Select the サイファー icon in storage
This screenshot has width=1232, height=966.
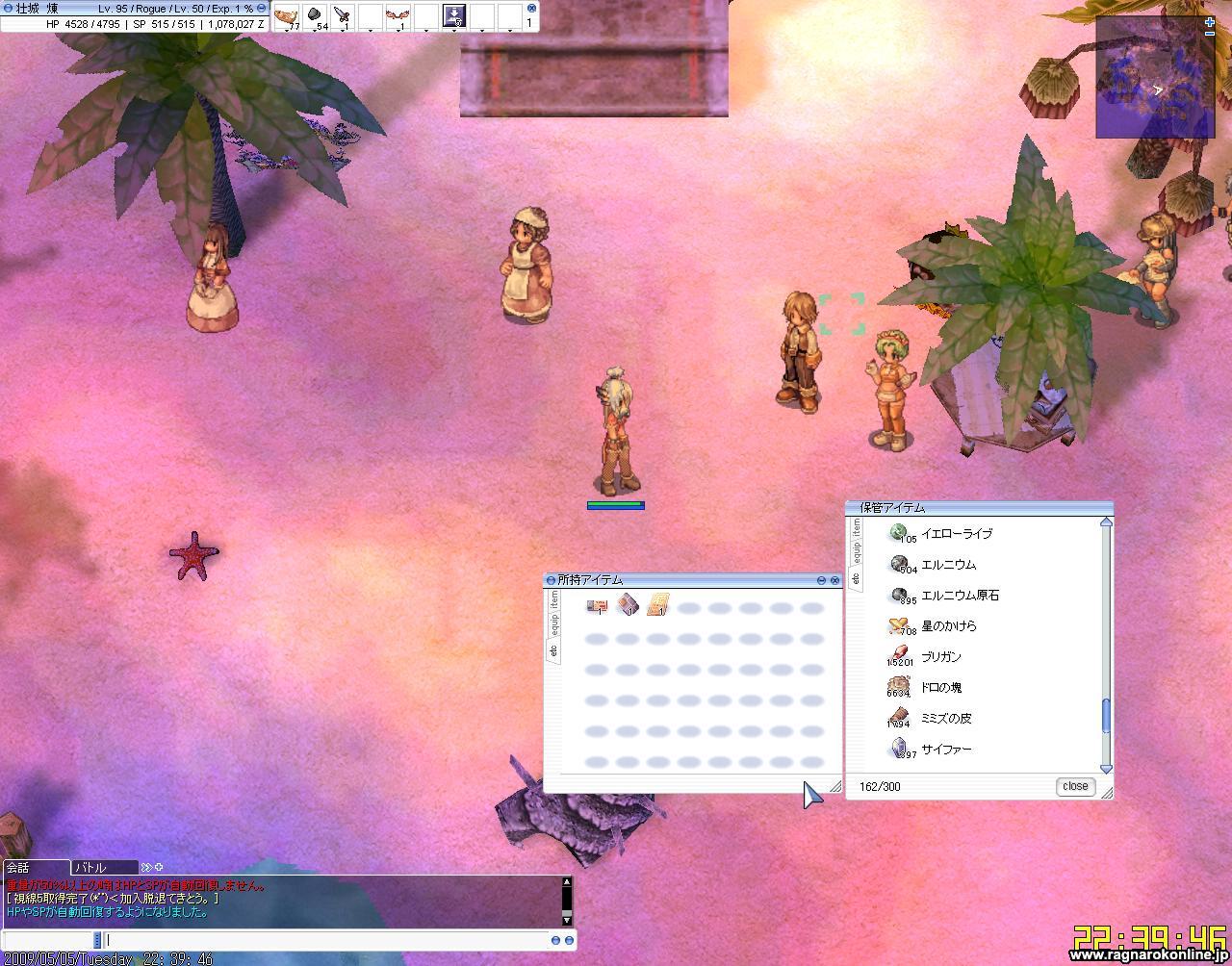[x=900, y=749]
